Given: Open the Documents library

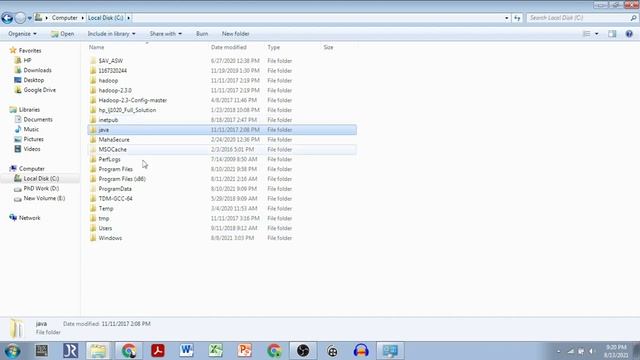Looking at the screenshot, I should 38,120.
